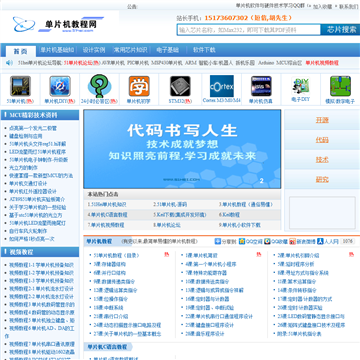Open 51单片机教程（目录） link
The width and height of the screenshot is (360, 360).
117,256
